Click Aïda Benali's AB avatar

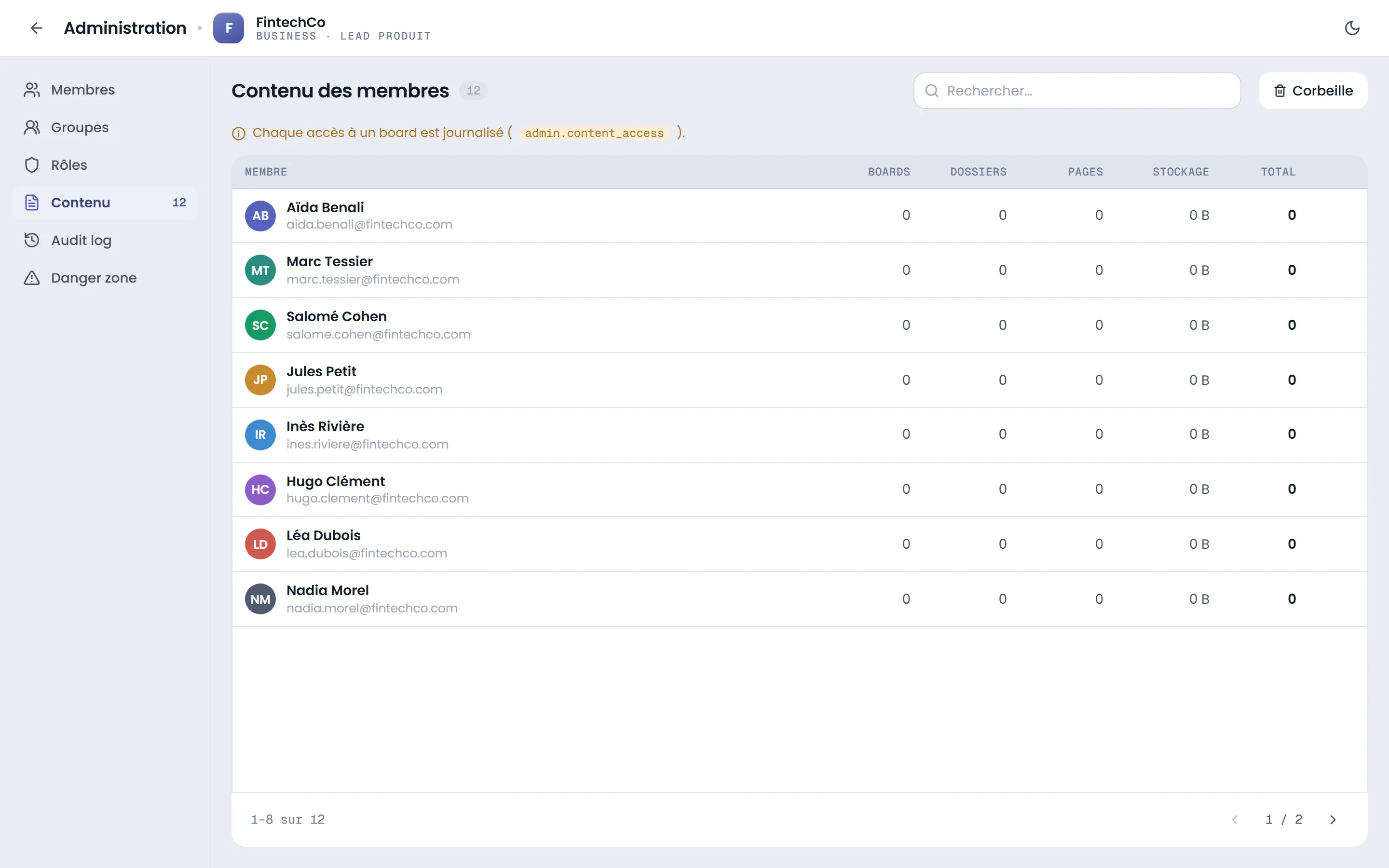tap(260, 216)
